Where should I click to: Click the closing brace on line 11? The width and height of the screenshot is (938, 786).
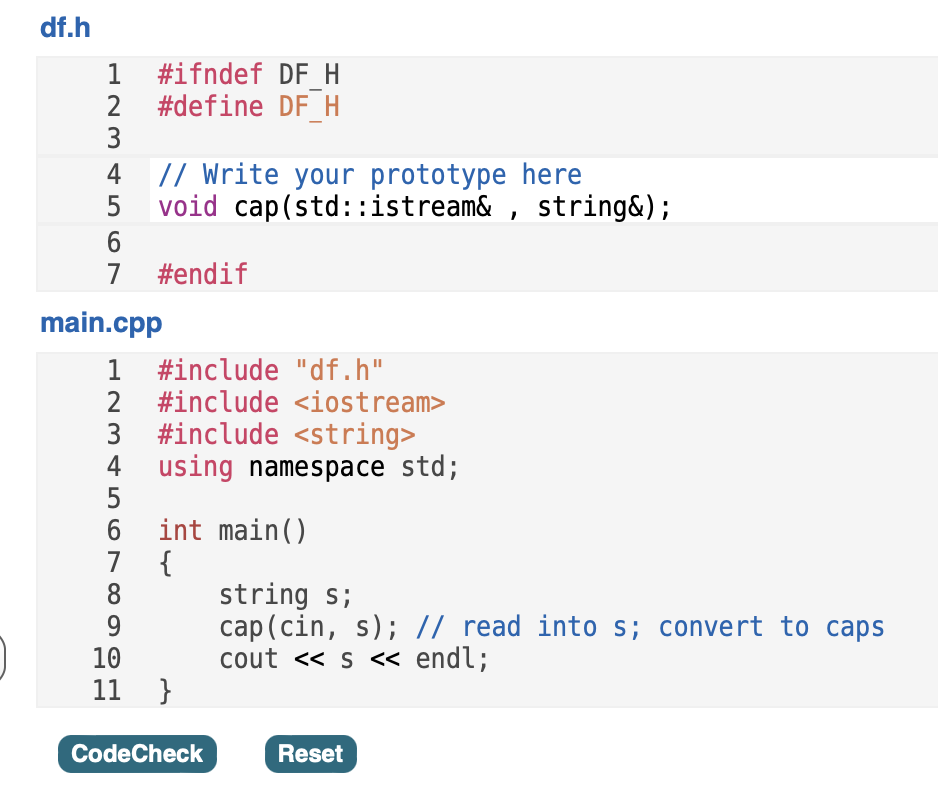[167, 690]
